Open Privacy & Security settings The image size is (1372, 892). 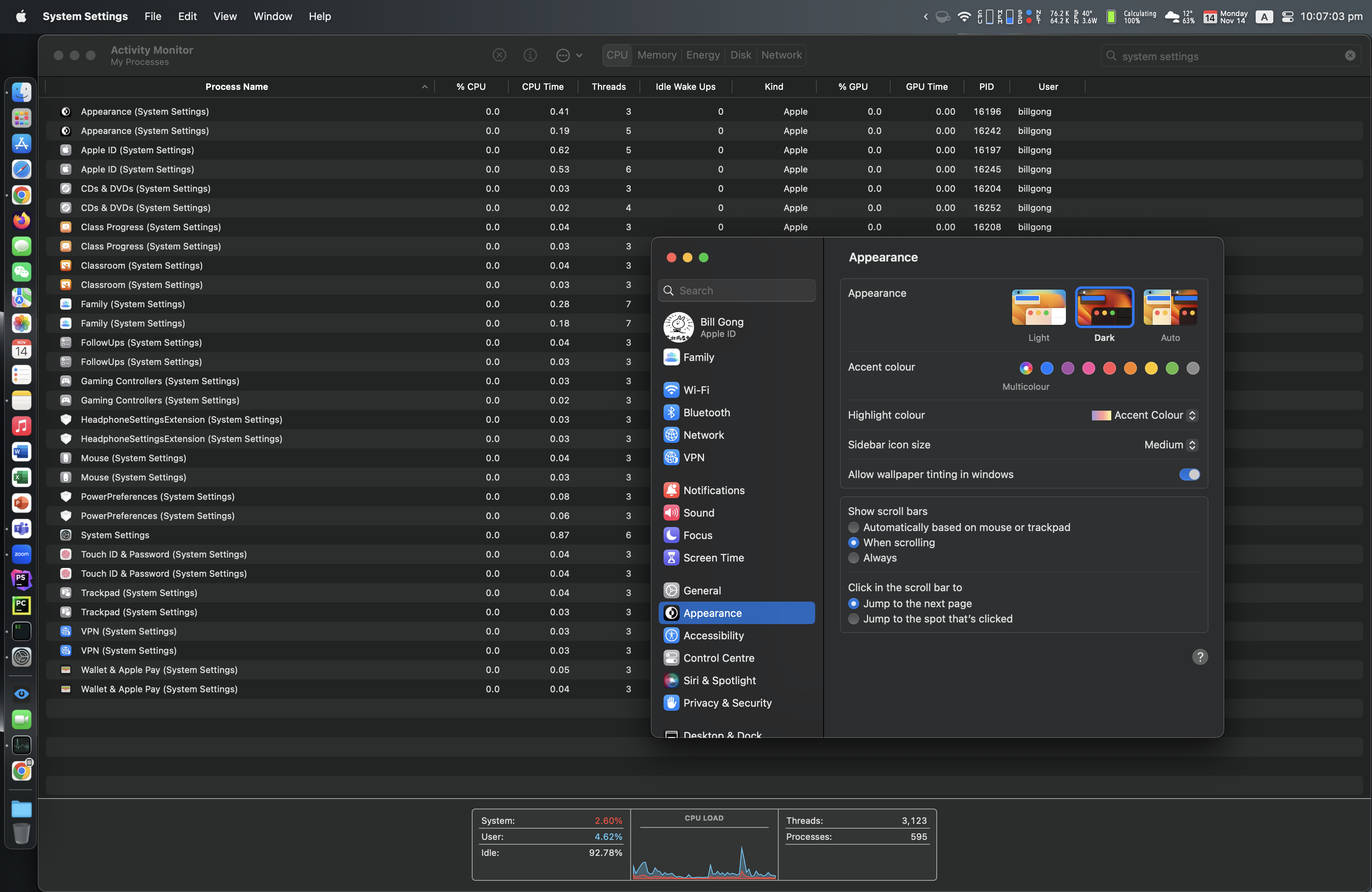[736, 703]
